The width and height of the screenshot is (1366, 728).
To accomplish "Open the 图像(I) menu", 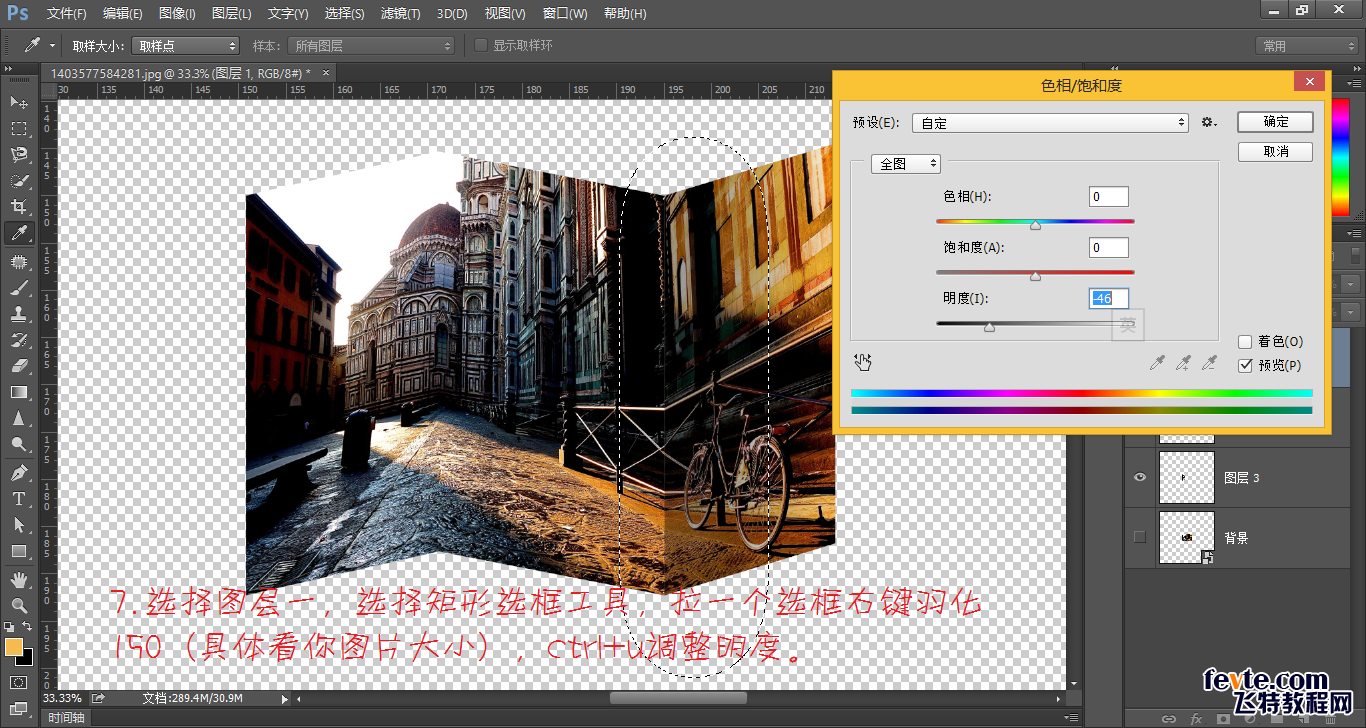I will (x=177, y=14).
